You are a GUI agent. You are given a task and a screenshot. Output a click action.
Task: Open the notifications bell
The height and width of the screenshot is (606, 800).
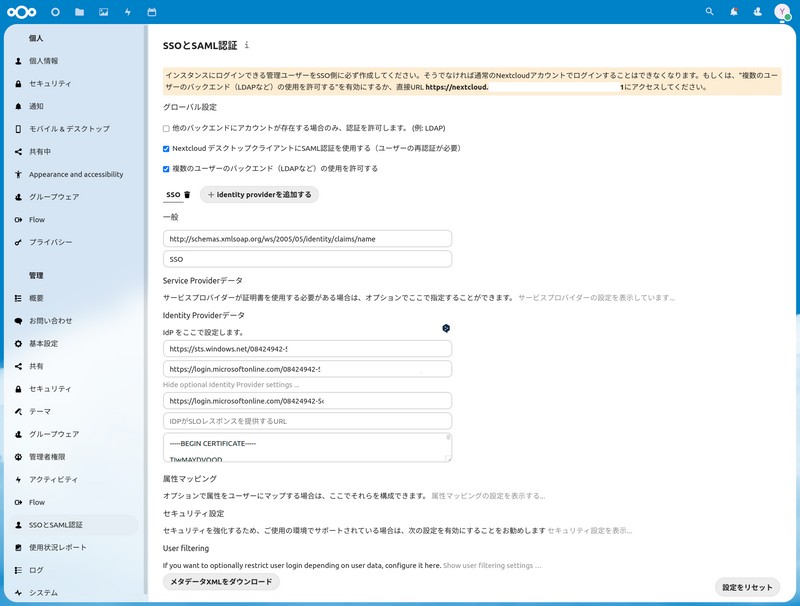734,12
